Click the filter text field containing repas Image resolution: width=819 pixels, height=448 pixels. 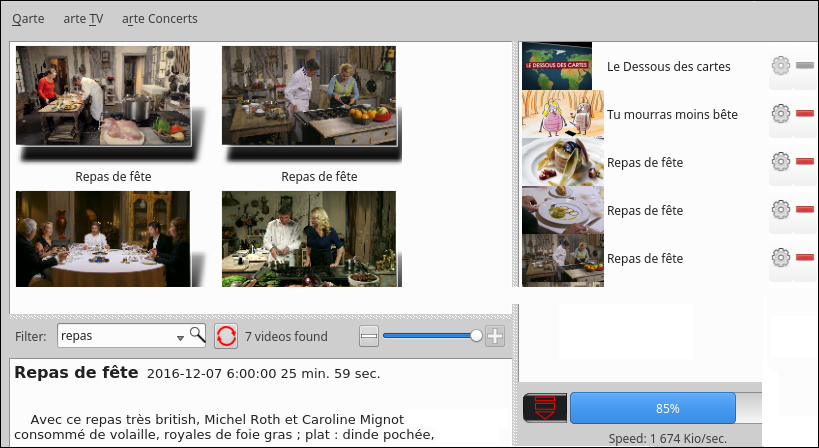116,336
